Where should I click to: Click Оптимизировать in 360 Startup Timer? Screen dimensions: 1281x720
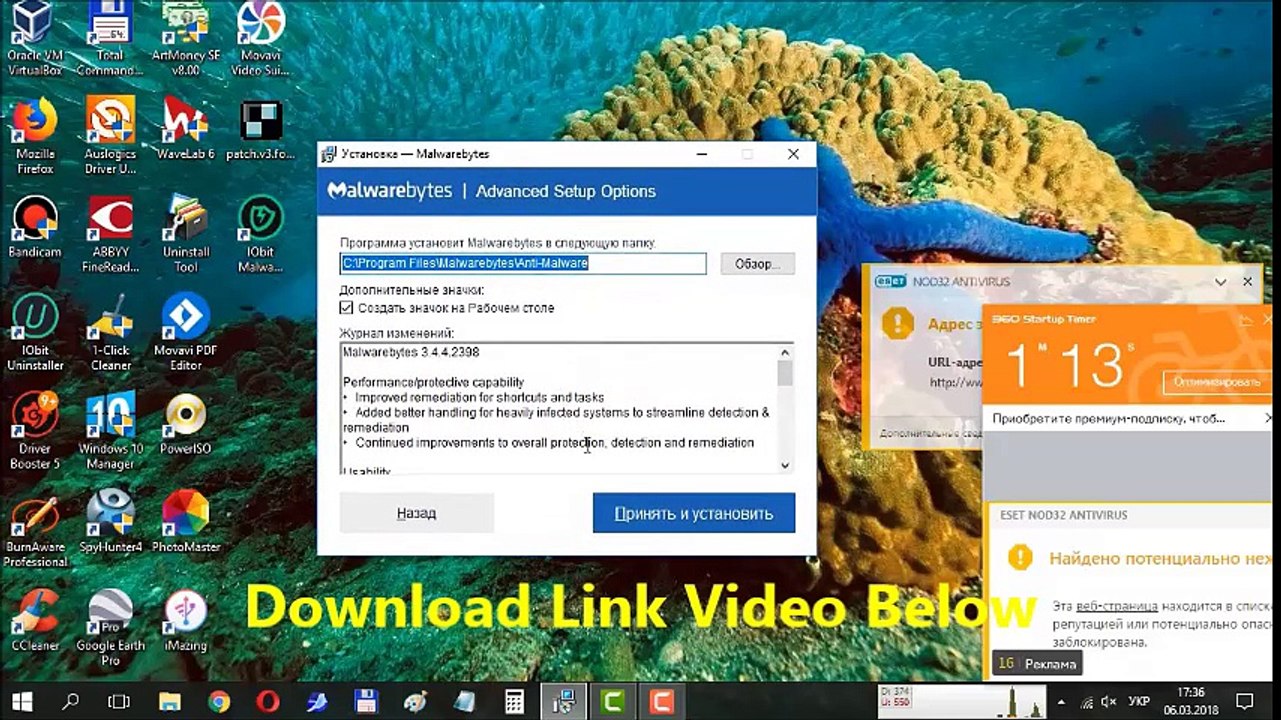[1216, 382]
